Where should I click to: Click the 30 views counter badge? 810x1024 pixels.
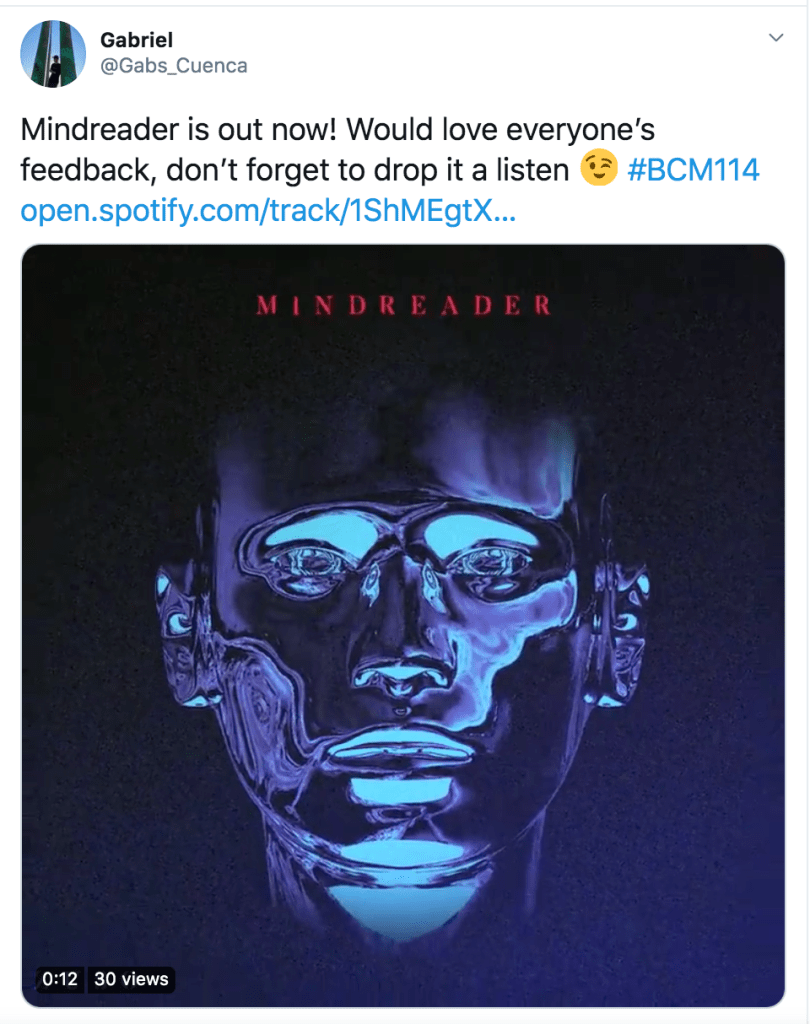pos(131,979)
